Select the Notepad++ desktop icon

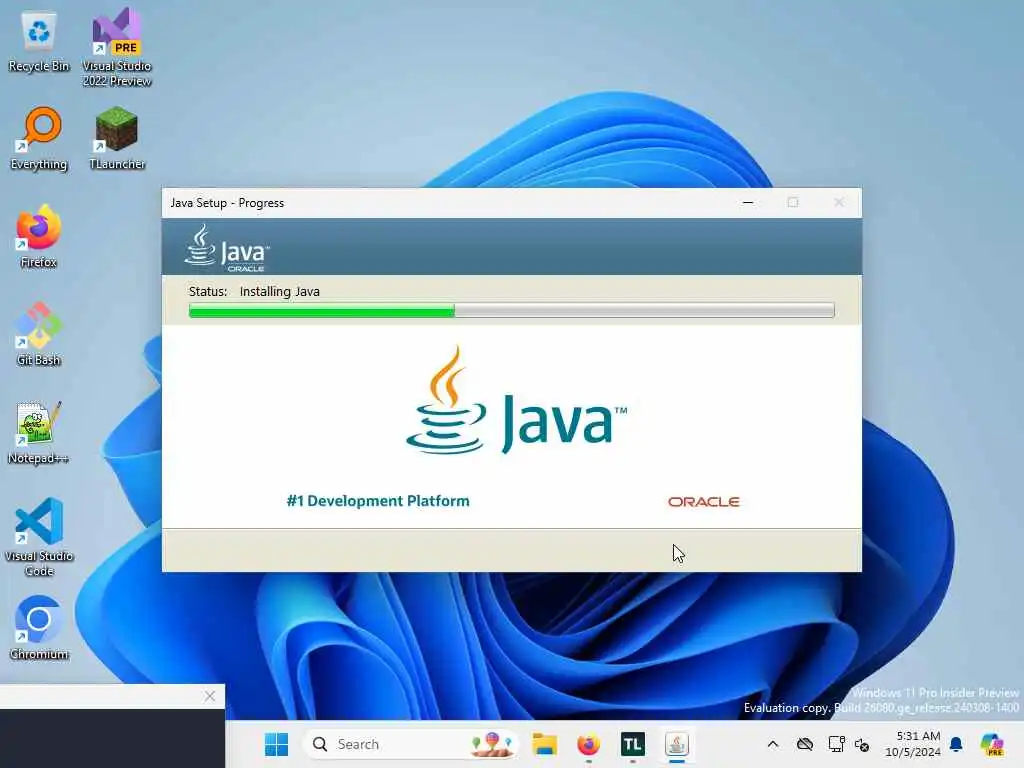click(x=39, y=432)
